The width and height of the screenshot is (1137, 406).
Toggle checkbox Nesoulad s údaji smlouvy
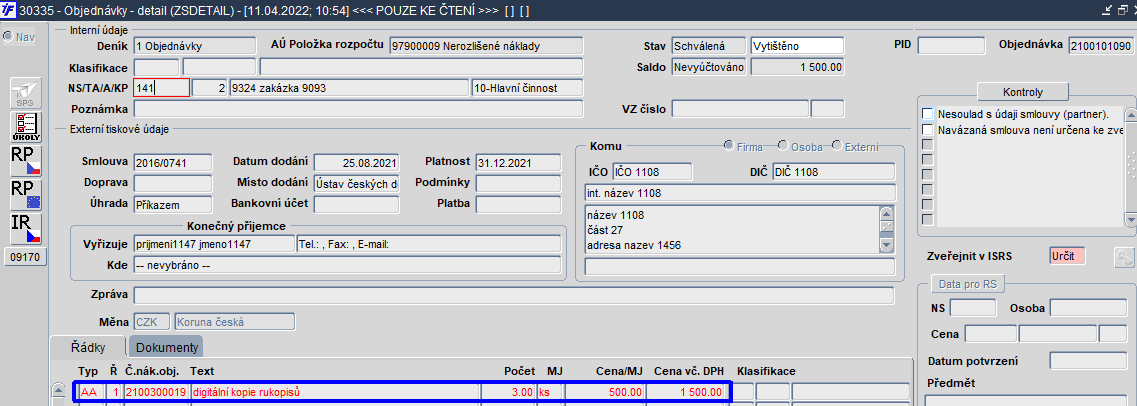(927, 114)
